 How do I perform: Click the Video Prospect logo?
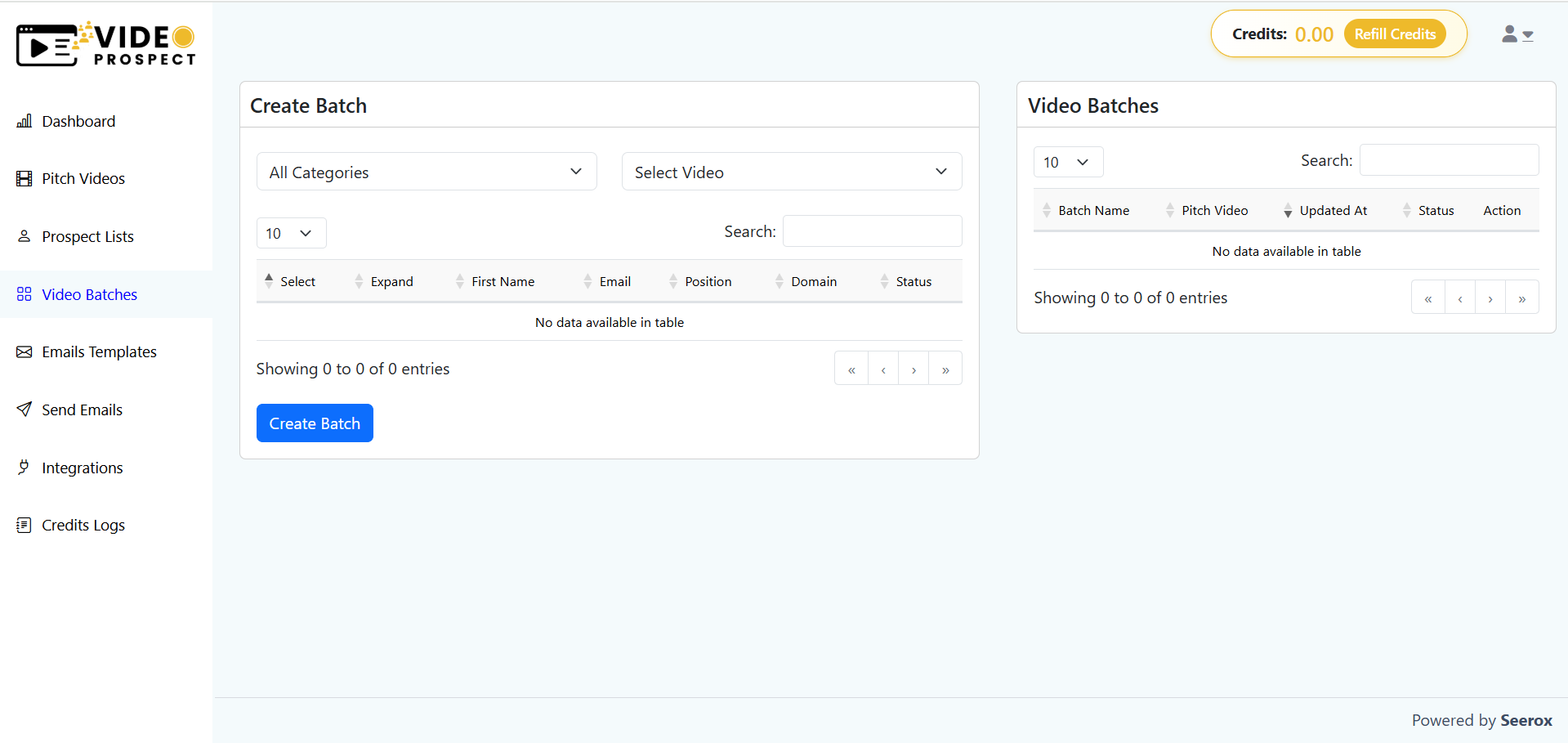(105, 43)
